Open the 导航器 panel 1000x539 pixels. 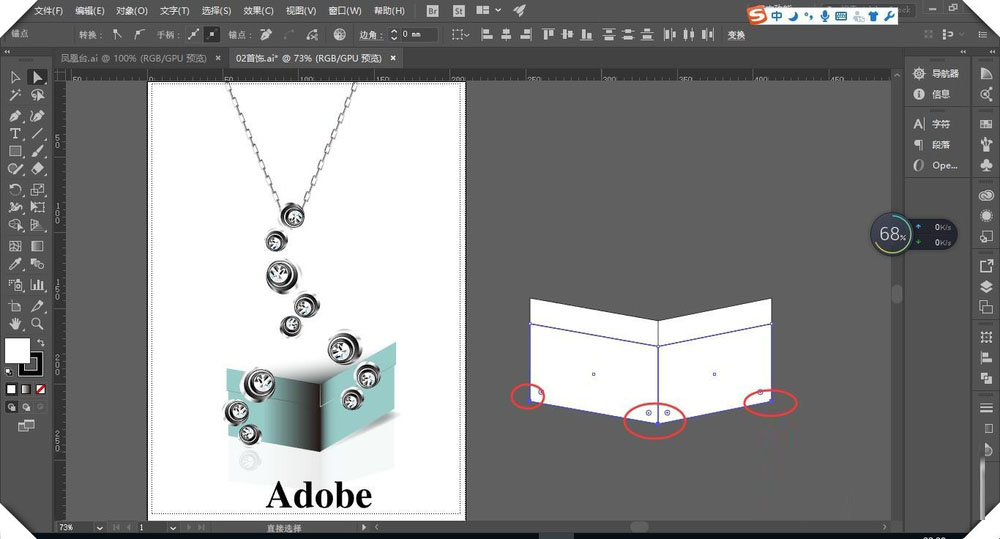[x=944, y=73]
